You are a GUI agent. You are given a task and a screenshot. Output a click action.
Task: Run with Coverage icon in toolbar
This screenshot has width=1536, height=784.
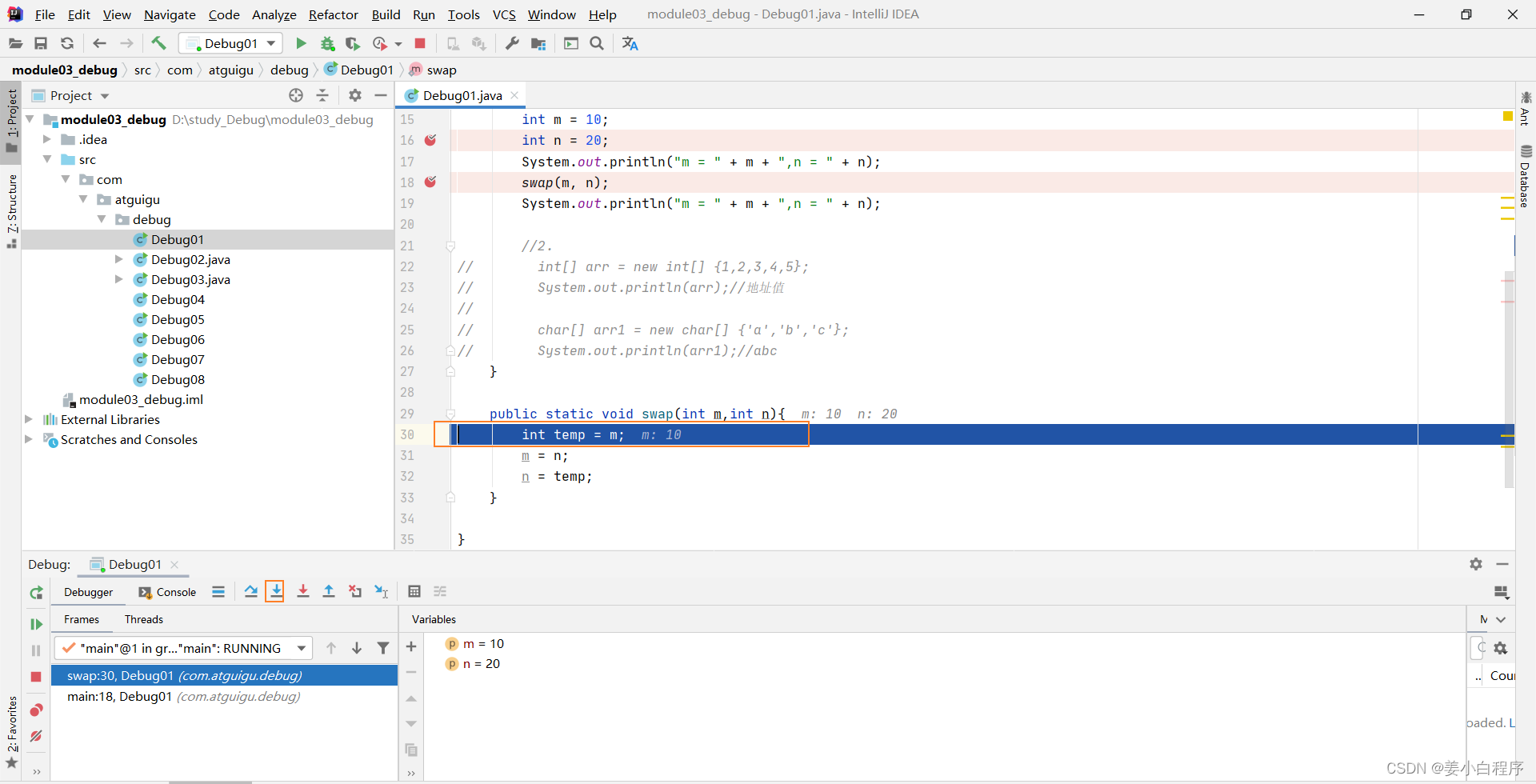[352, 43]
